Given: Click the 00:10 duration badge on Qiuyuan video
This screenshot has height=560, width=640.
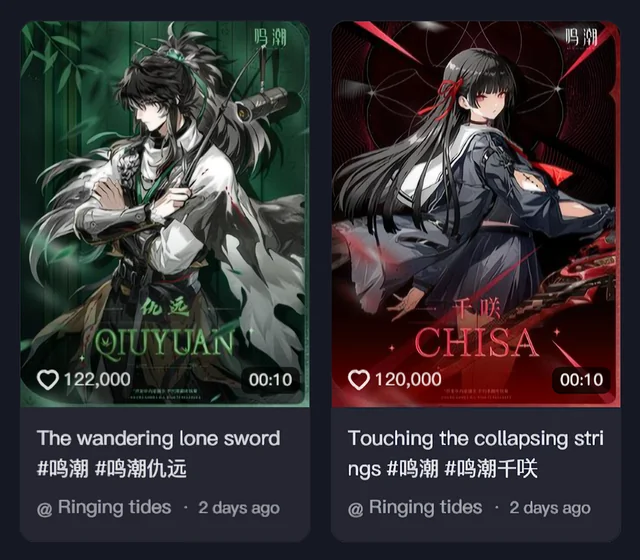Looking at the screenshot, I should (271, 380).
